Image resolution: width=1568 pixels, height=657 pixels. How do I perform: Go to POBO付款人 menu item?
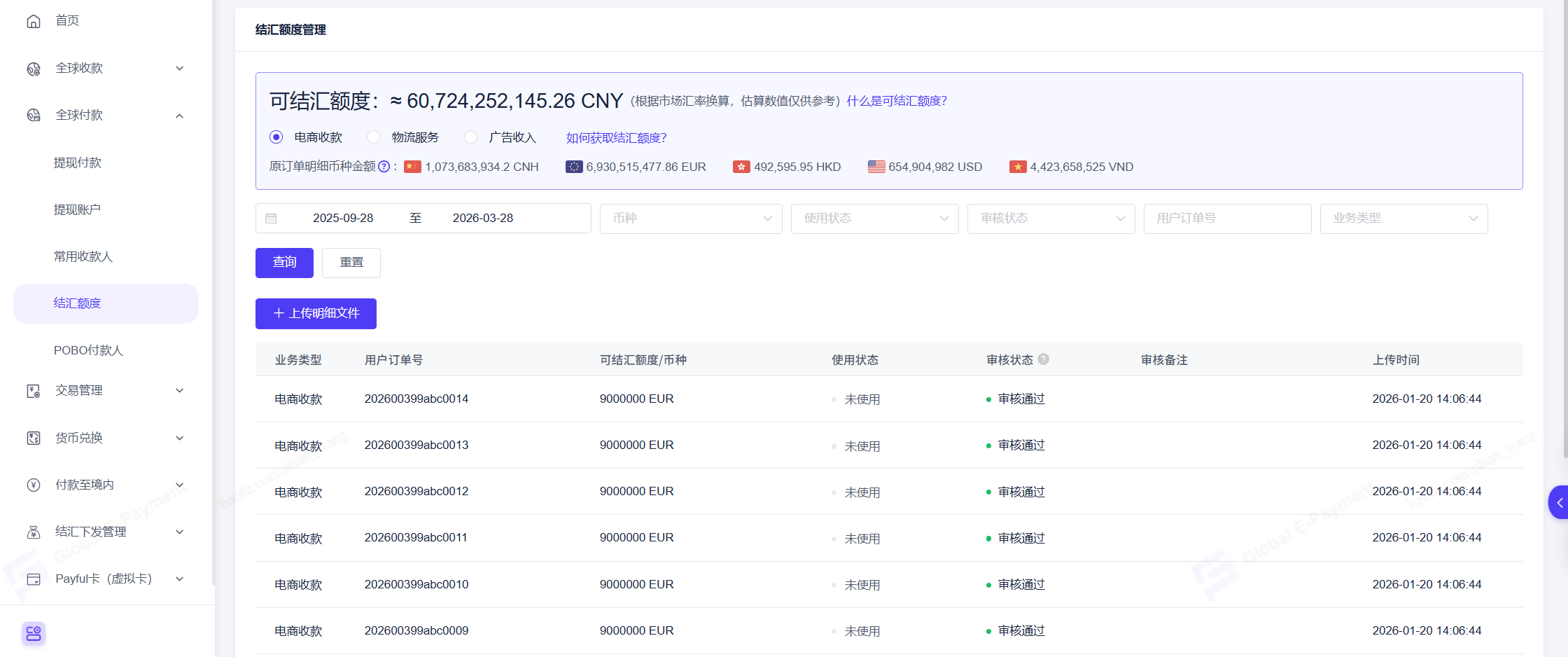(88, 350)
